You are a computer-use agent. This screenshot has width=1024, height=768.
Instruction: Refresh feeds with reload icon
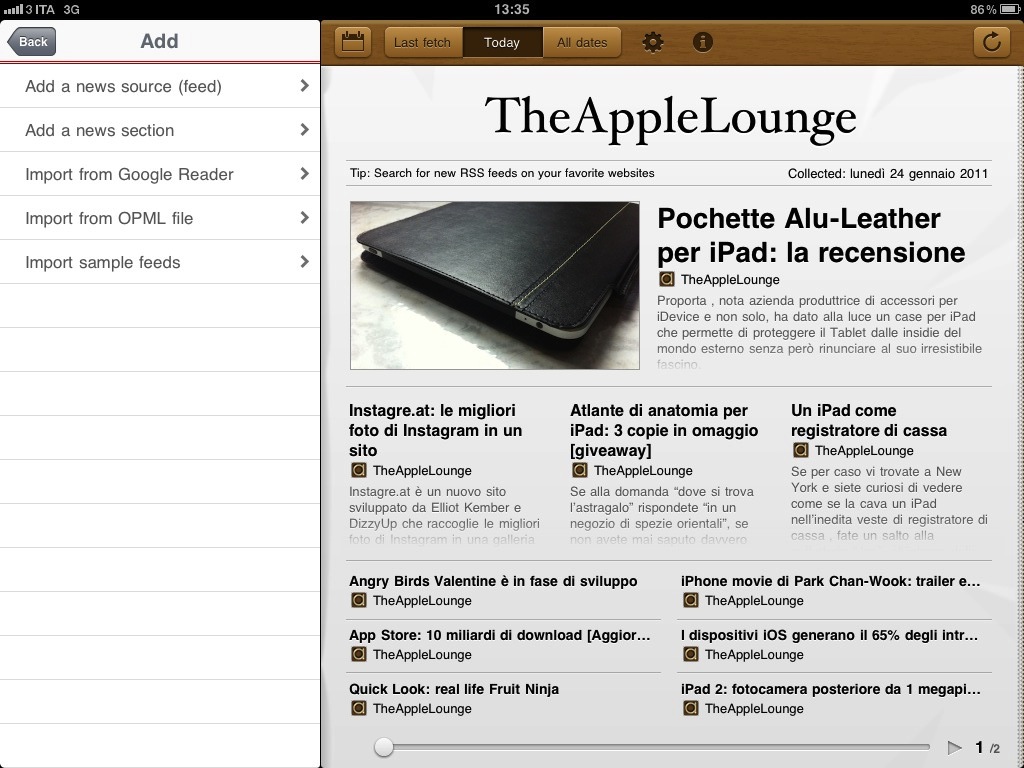click(991, 42)
